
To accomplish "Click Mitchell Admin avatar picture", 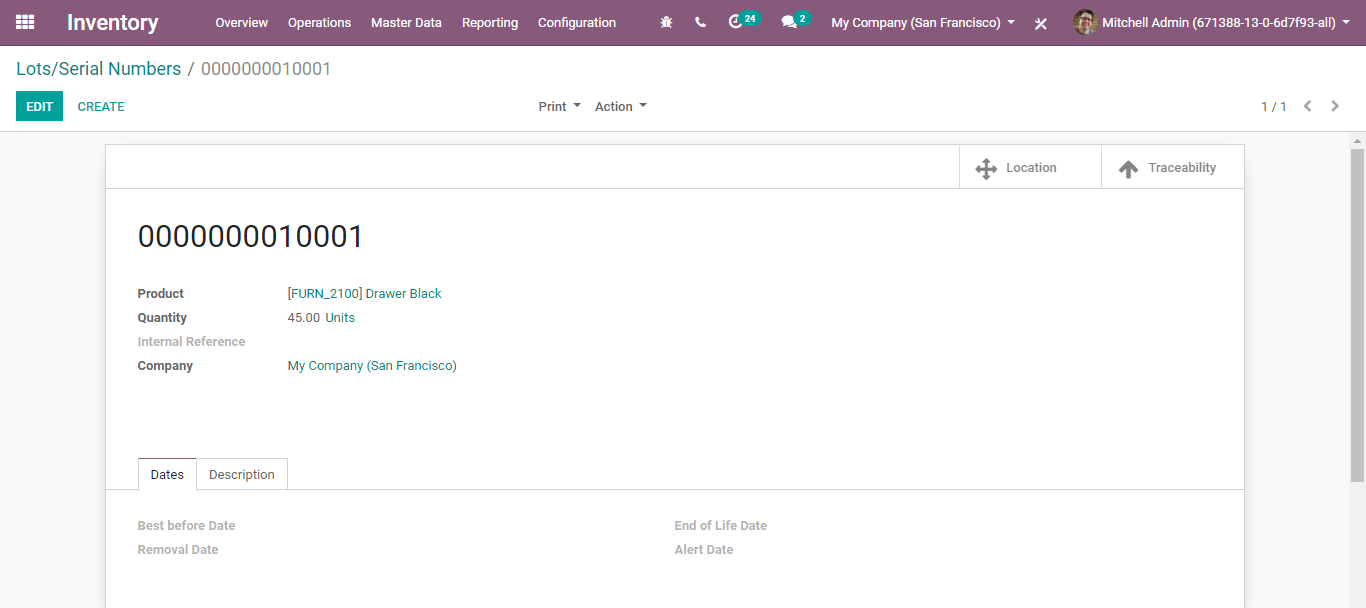I will pyautogui.click(x=1085, y=22).
